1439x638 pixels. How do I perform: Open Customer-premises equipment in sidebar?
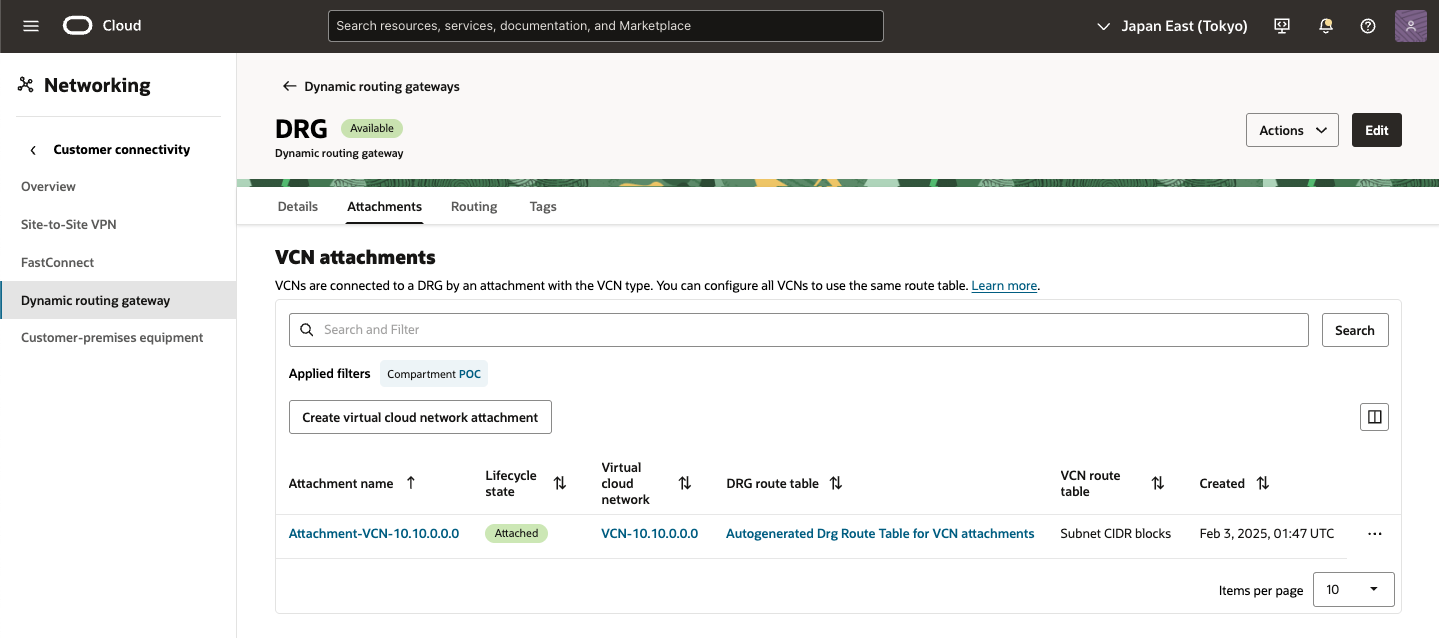point(112,338)
